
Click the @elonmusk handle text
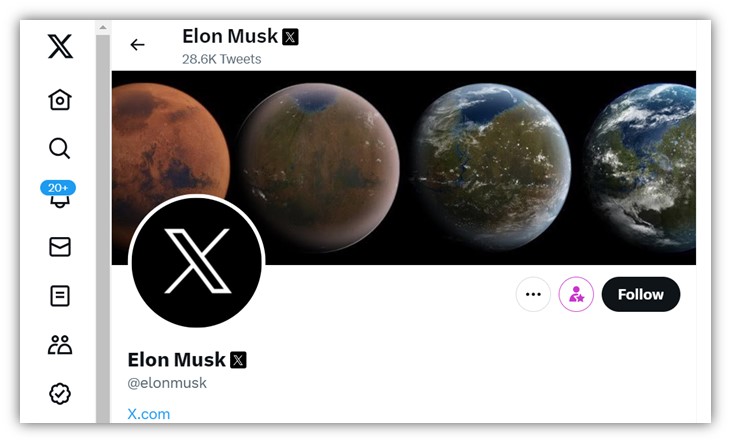(x=167, y=383)
